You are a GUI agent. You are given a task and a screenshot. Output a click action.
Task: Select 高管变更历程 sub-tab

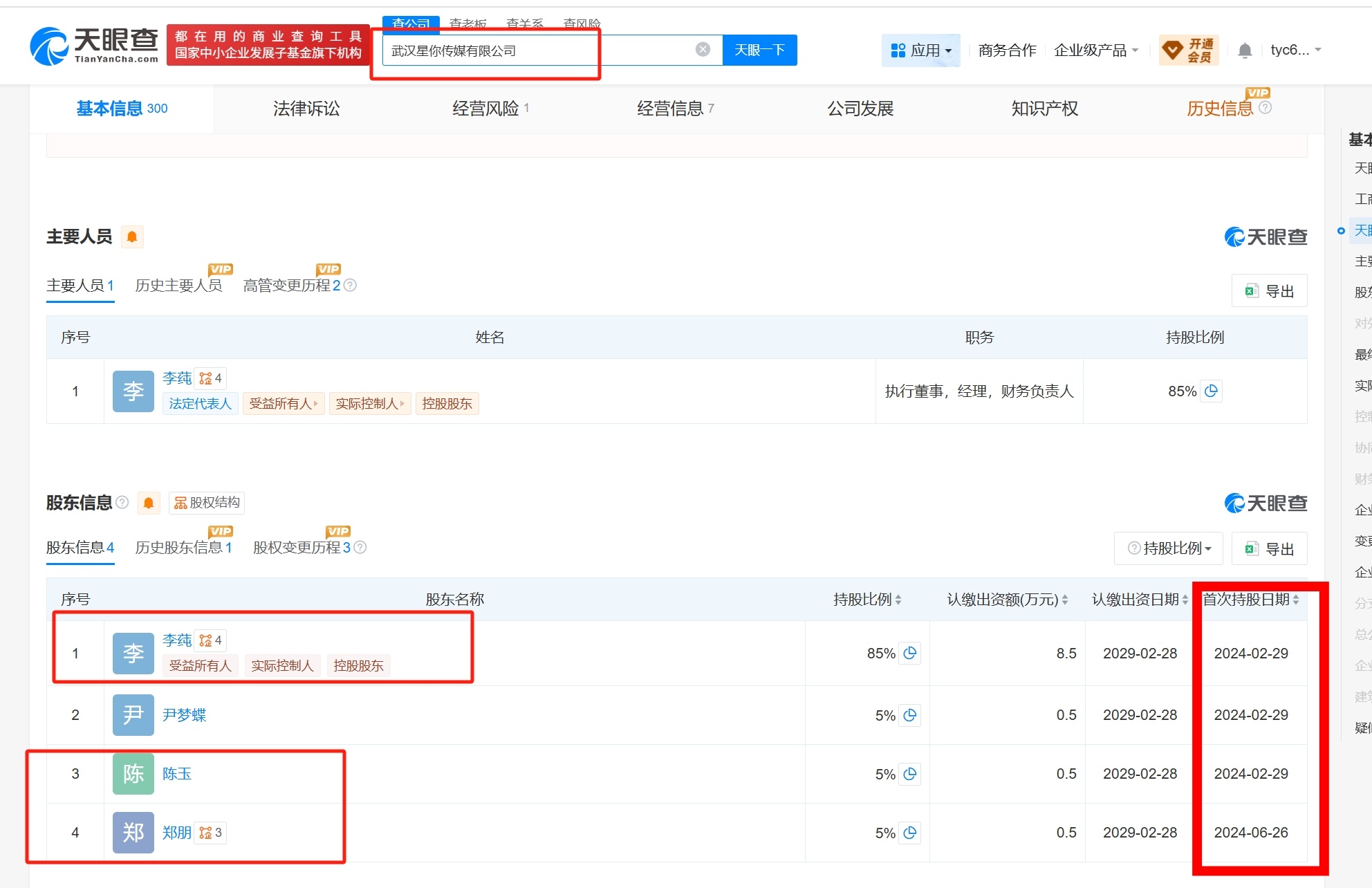[291, 286]
